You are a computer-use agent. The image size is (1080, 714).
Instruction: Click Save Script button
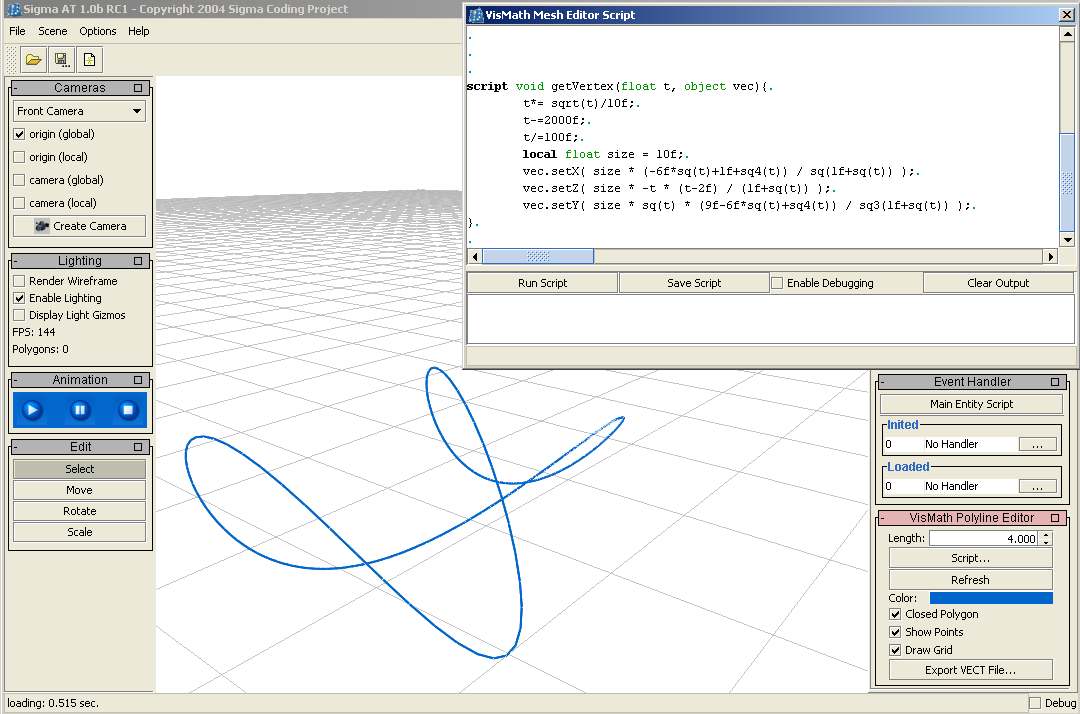(x=694, y=283)
